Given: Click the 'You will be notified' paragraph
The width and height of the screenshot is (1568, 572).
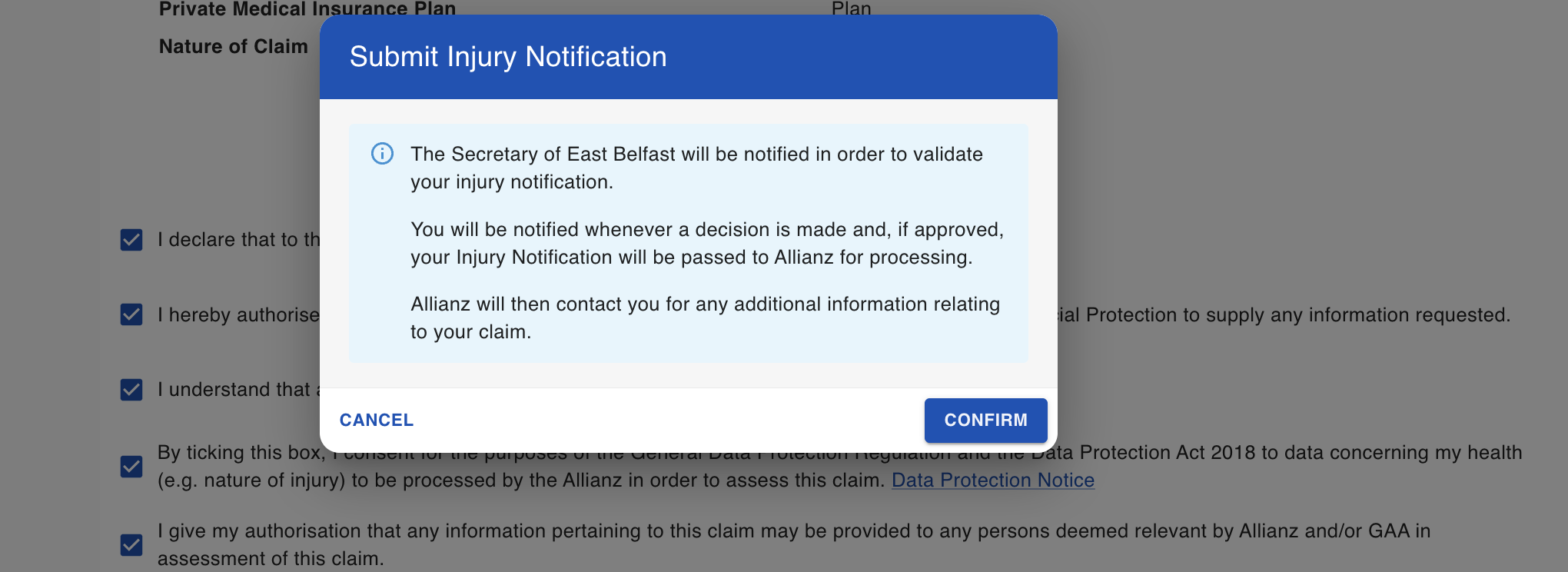Looking at the screenshot, I should pos(707,243).
